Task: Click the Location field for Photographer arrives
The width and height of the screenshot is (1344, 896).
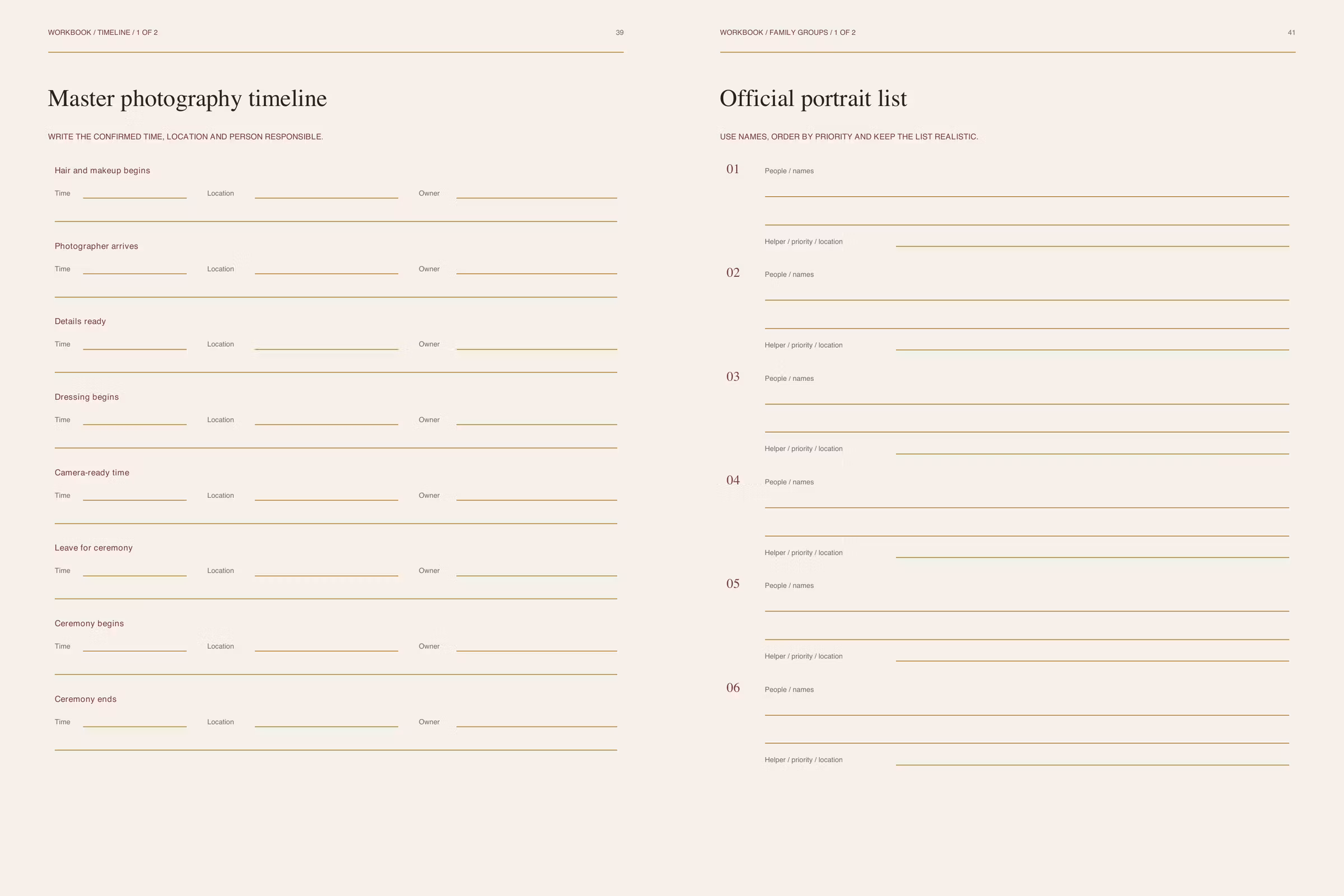Action: click(326, 269)
